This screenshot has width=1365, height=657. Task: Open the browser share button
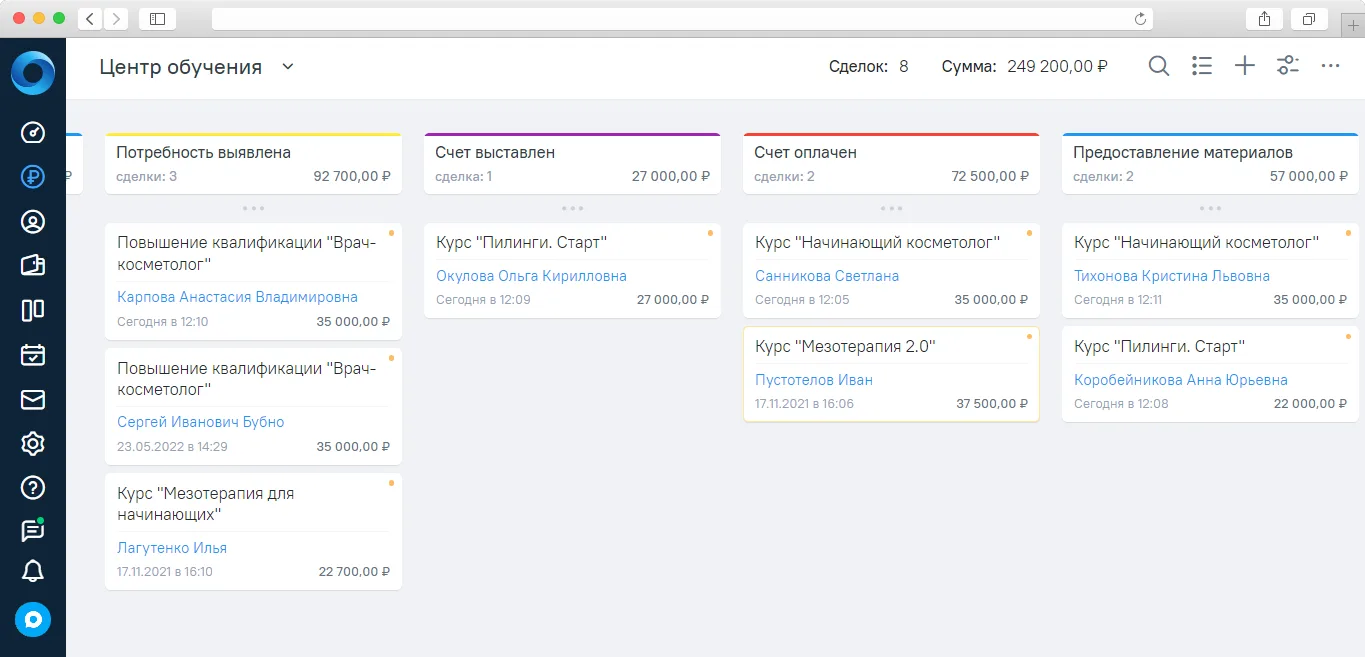click(1264, 18)
